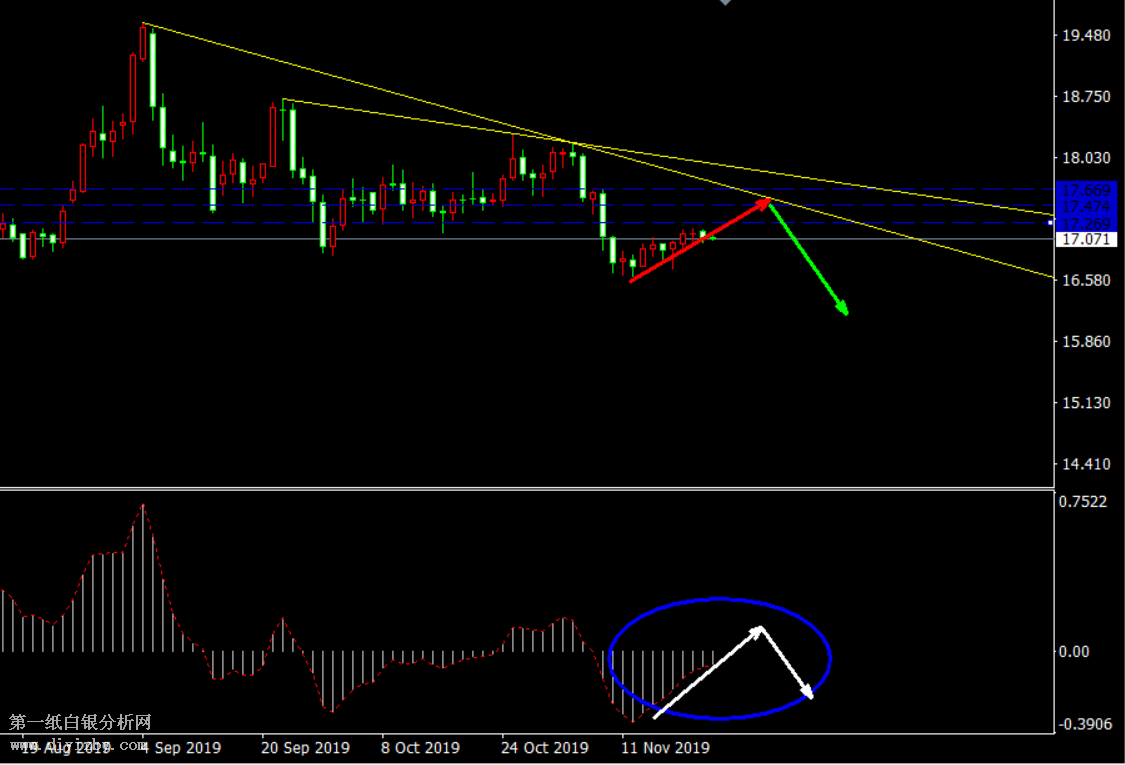Click the 11 Nov 2019 date label
Image resolution: width=1125 pixels, height=765 pixels.
(664, 748)
